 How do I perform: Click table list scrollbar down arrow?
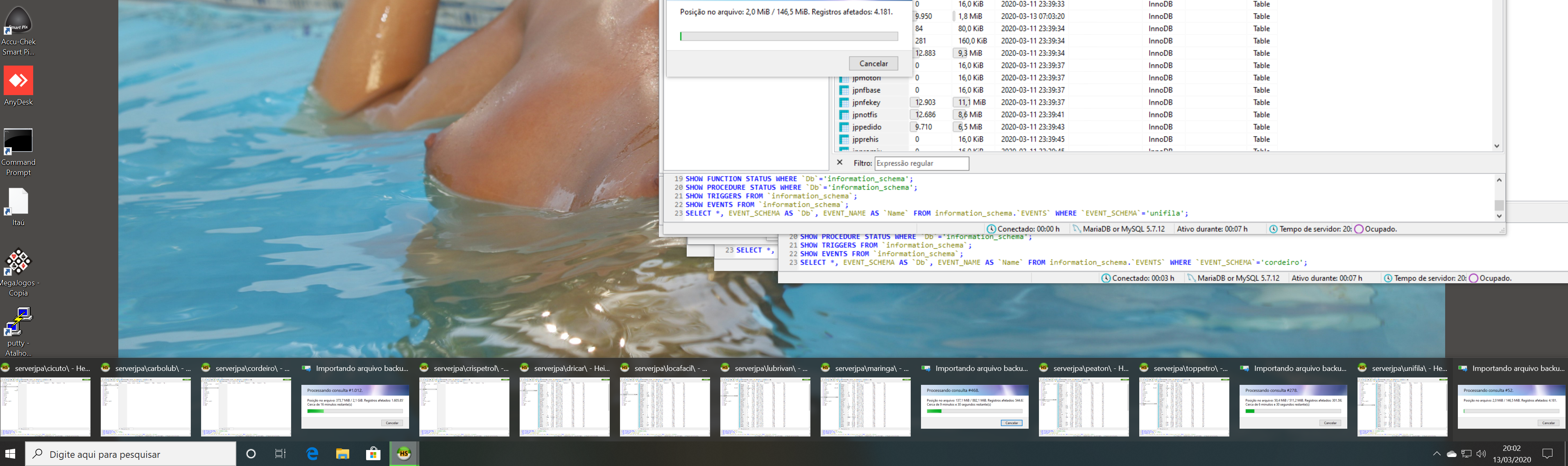pyautogui.click(x=1497, y=146)
